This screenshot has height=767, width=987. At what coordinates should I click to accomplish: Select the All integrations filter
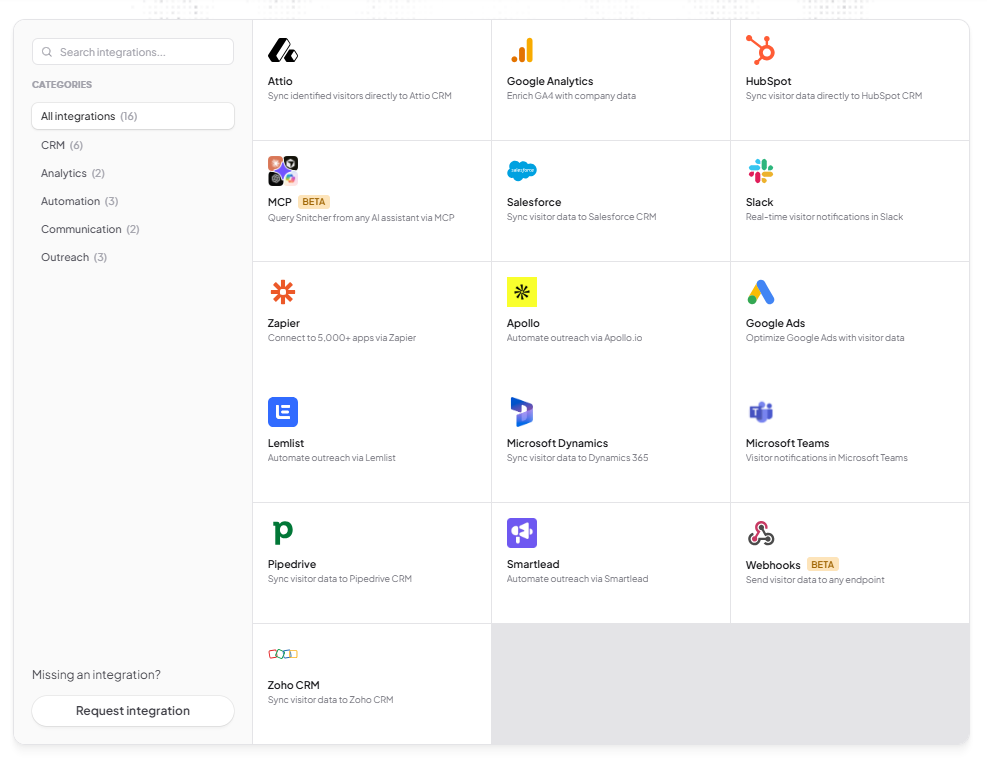pos(133,116)
